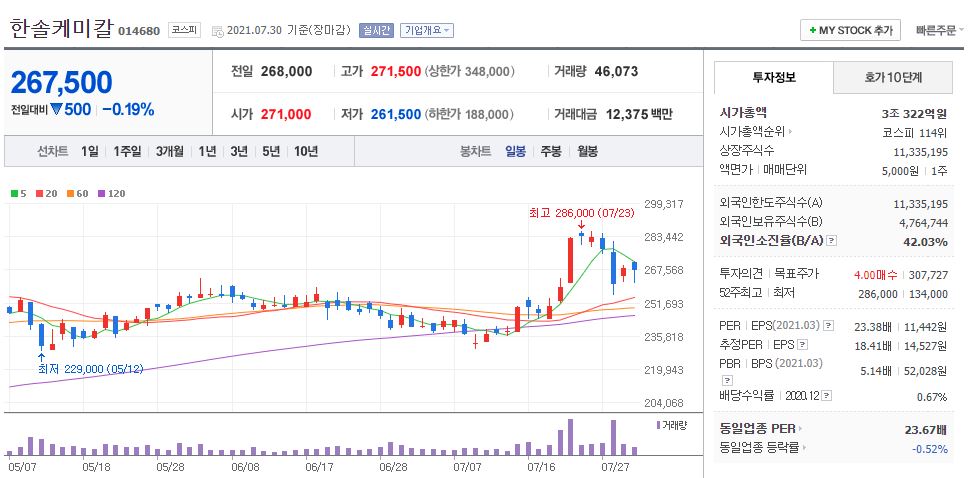
Task: Open the 기업개요 dropdown
Action: coord(426,30)
